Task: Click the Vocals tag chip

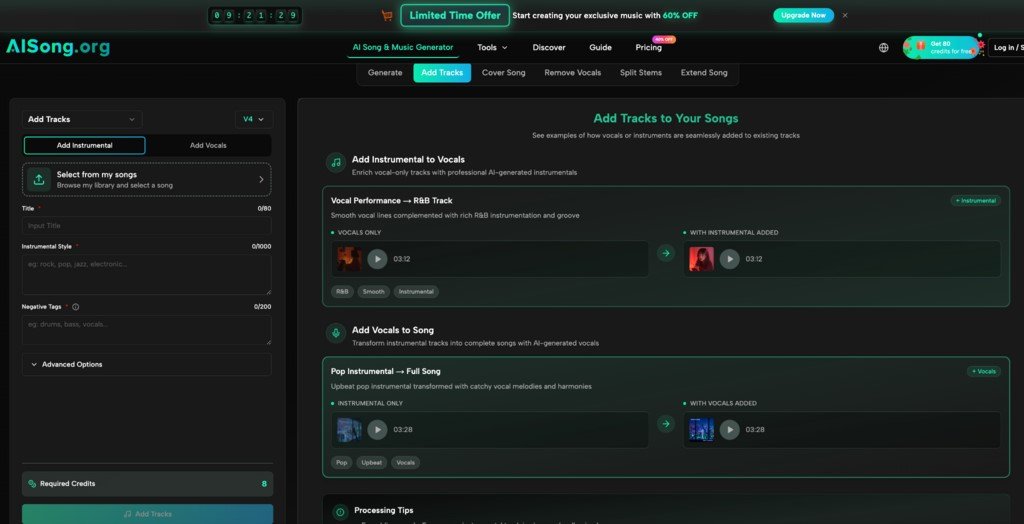Action: 406,463
